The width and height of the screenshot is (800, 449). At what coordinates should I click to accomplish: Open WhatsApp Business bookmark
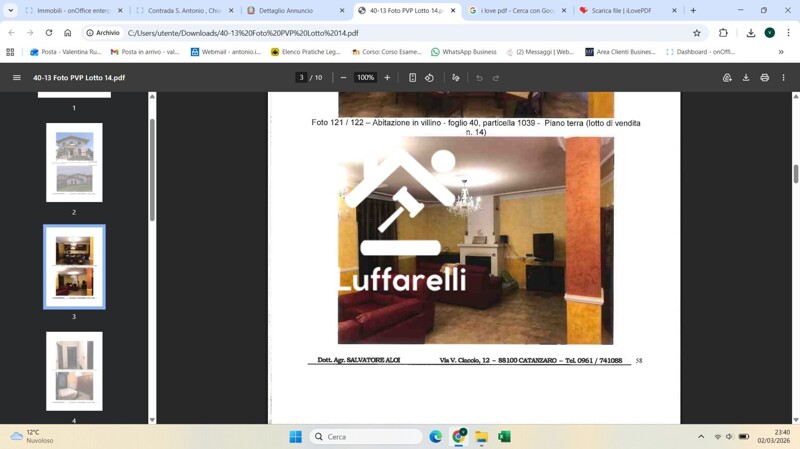pos(463,52)
